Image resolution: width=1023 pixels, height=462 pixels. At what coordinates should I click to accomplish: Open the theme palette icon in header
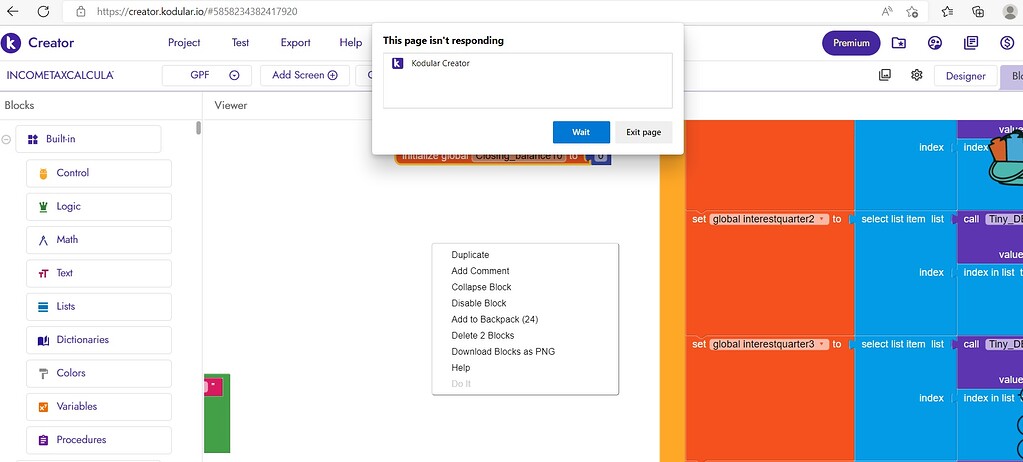(x=934, y=43)
